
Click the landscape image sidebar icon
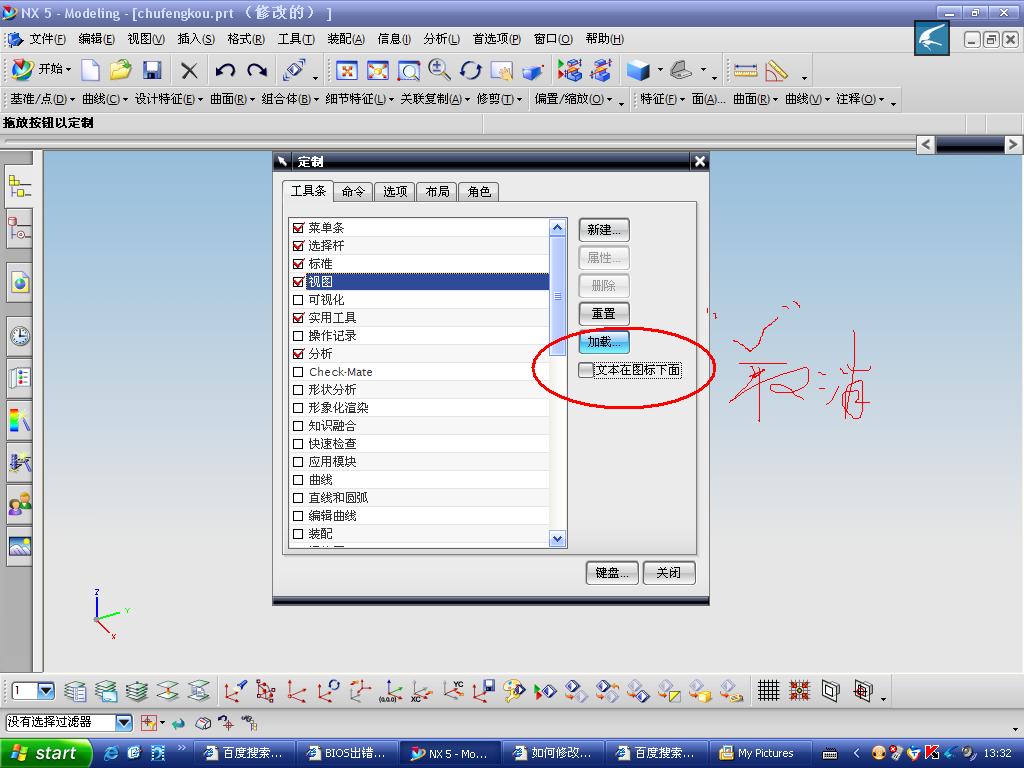click(x=20, y=546)
